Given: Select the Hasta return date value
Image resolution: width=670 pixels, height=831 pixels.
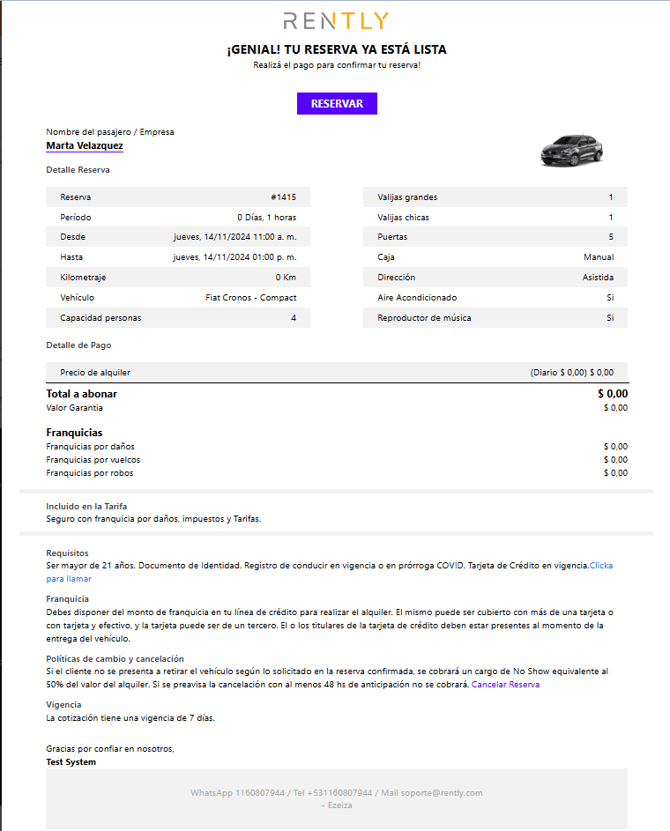Looking at the screenshot, I should 234,257.
